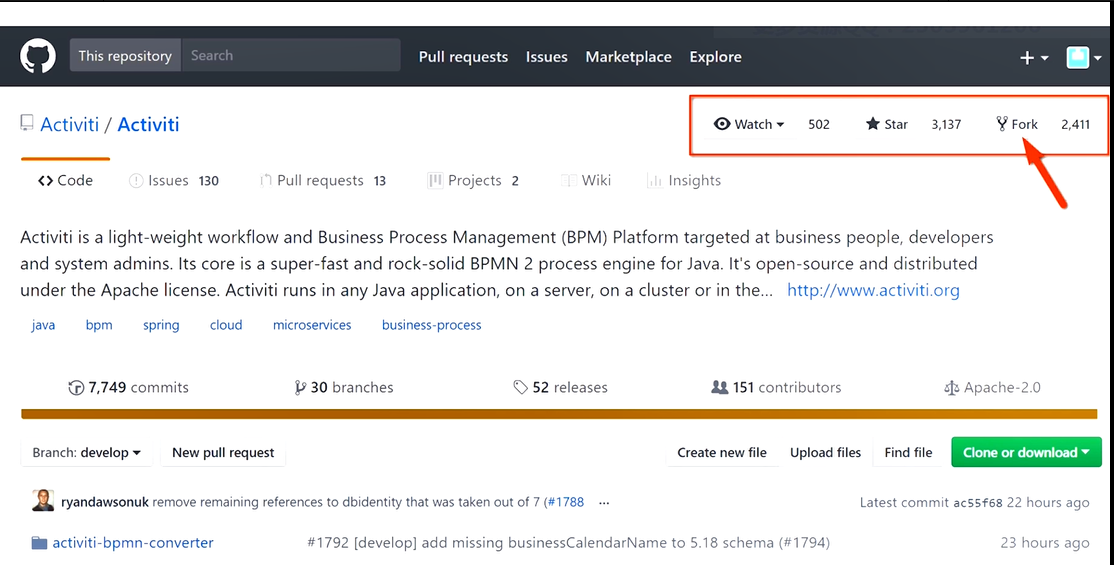Viewport: 1114px width, 565px height.
Task: Click the activiti-bpmn-converter folder icon
Action: 40,543
